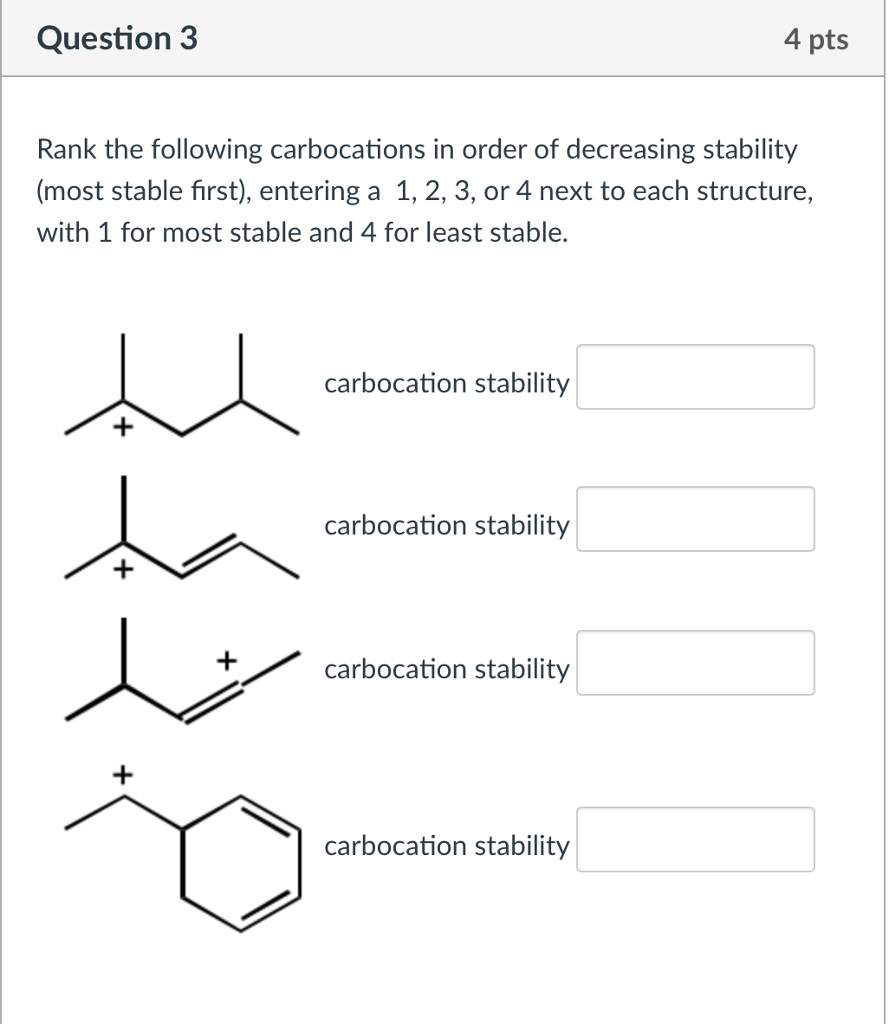Click the fourth carbocation stability label
This screenshot has width=889, height=1024.
pos(446,845)
